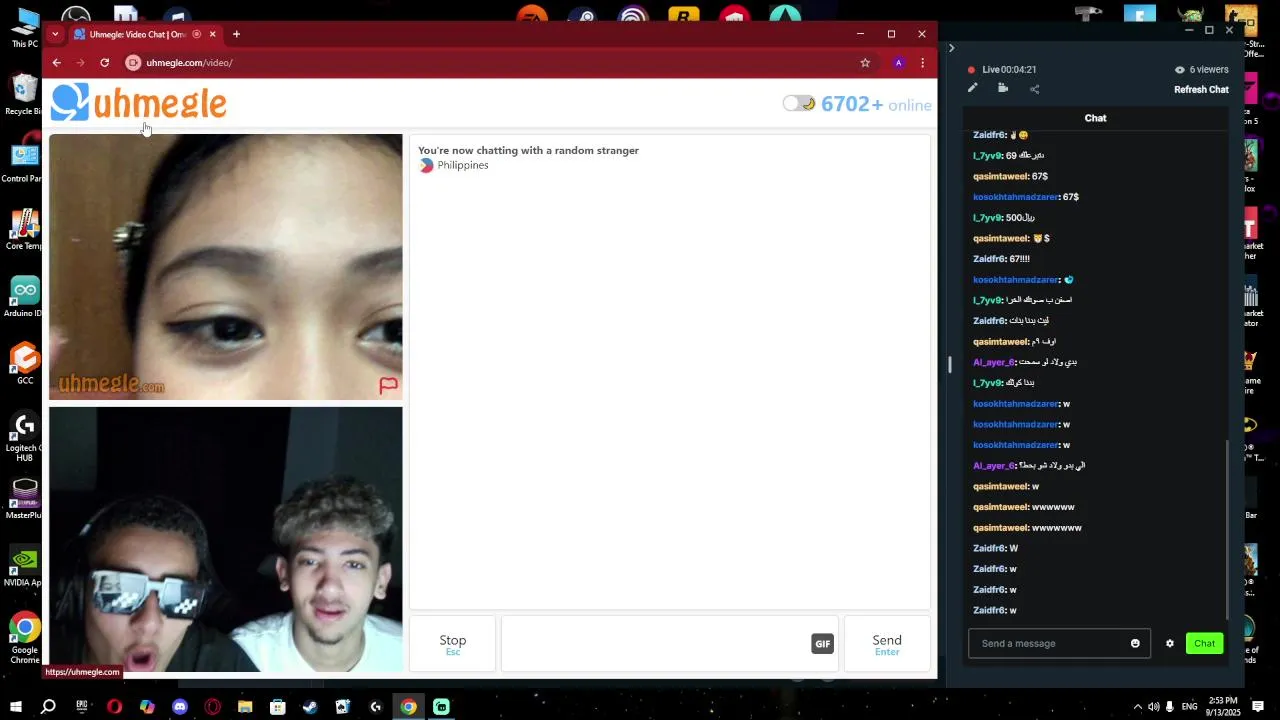Go back in Chrome

pyautogui.click(x=57, y=62)
